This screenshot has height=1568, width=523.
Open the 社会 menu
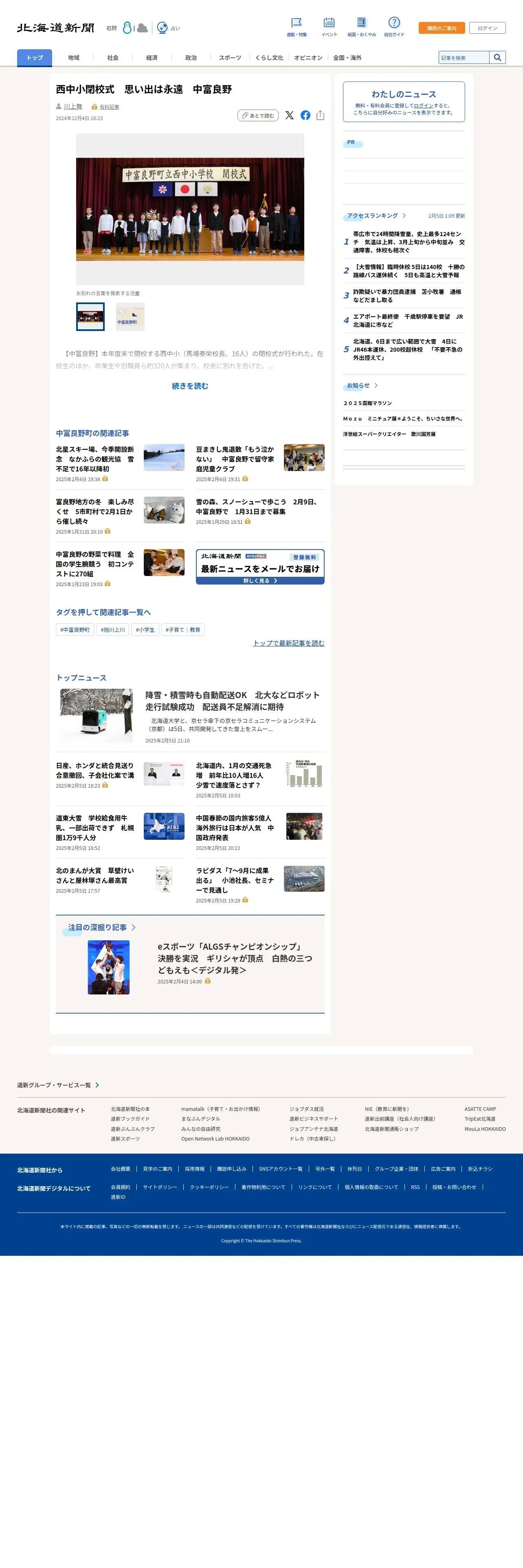pyautogui.click(x=113, y=58)
